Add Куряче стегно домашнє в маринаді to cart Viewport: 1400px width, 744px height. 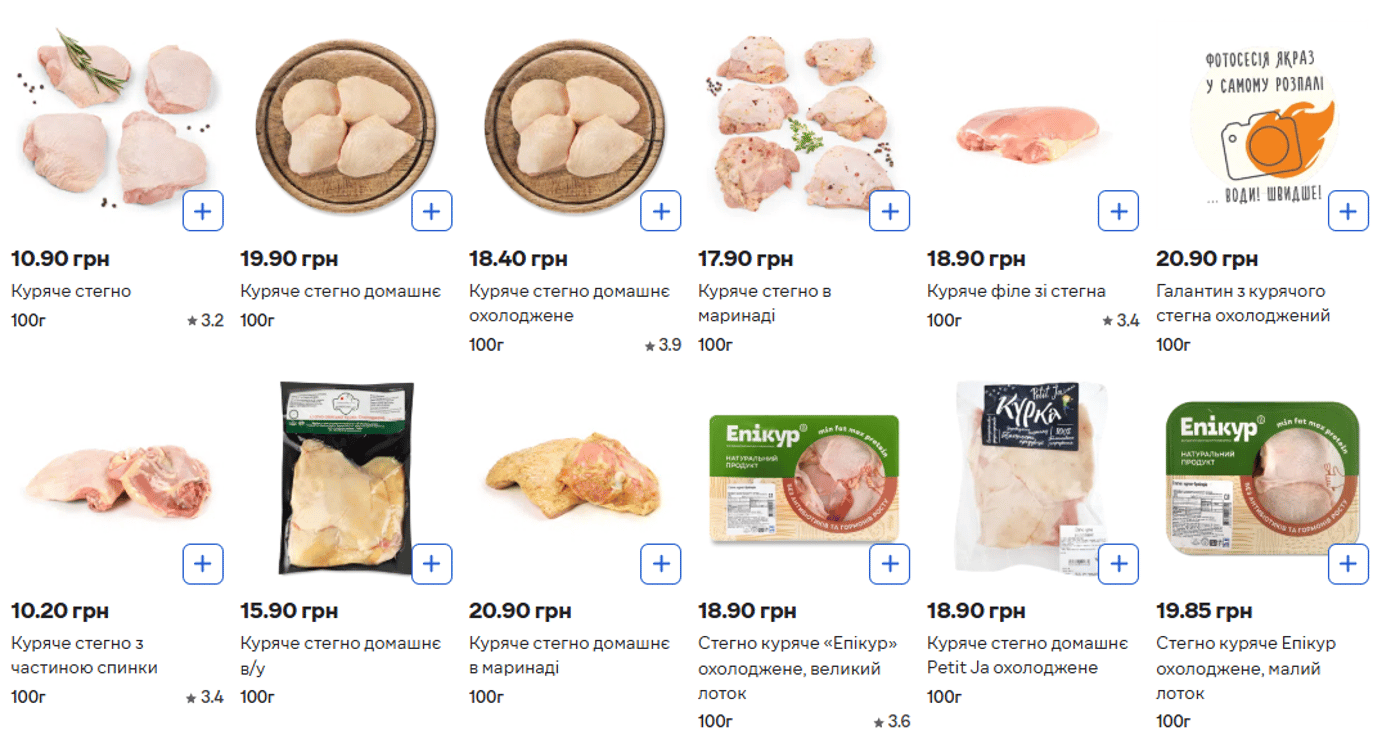[x=661, y=564]
